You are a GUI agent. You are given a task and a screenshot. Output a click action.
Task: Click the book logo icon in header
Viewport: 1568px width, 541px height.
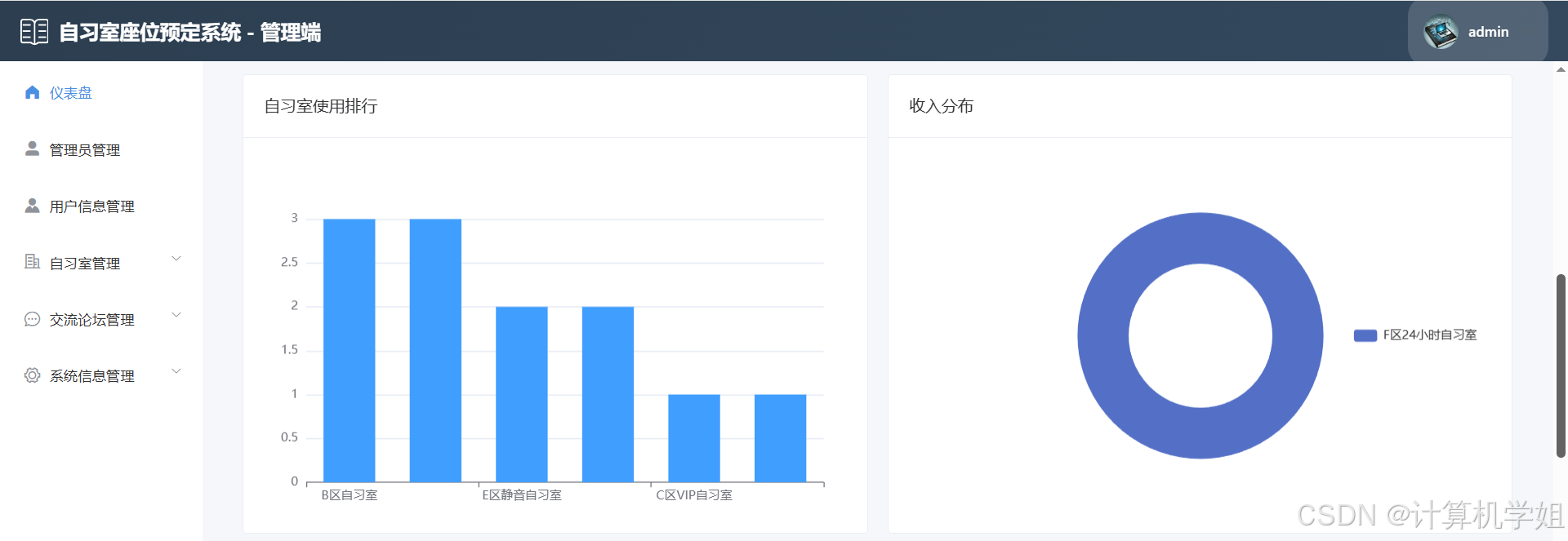34,32
